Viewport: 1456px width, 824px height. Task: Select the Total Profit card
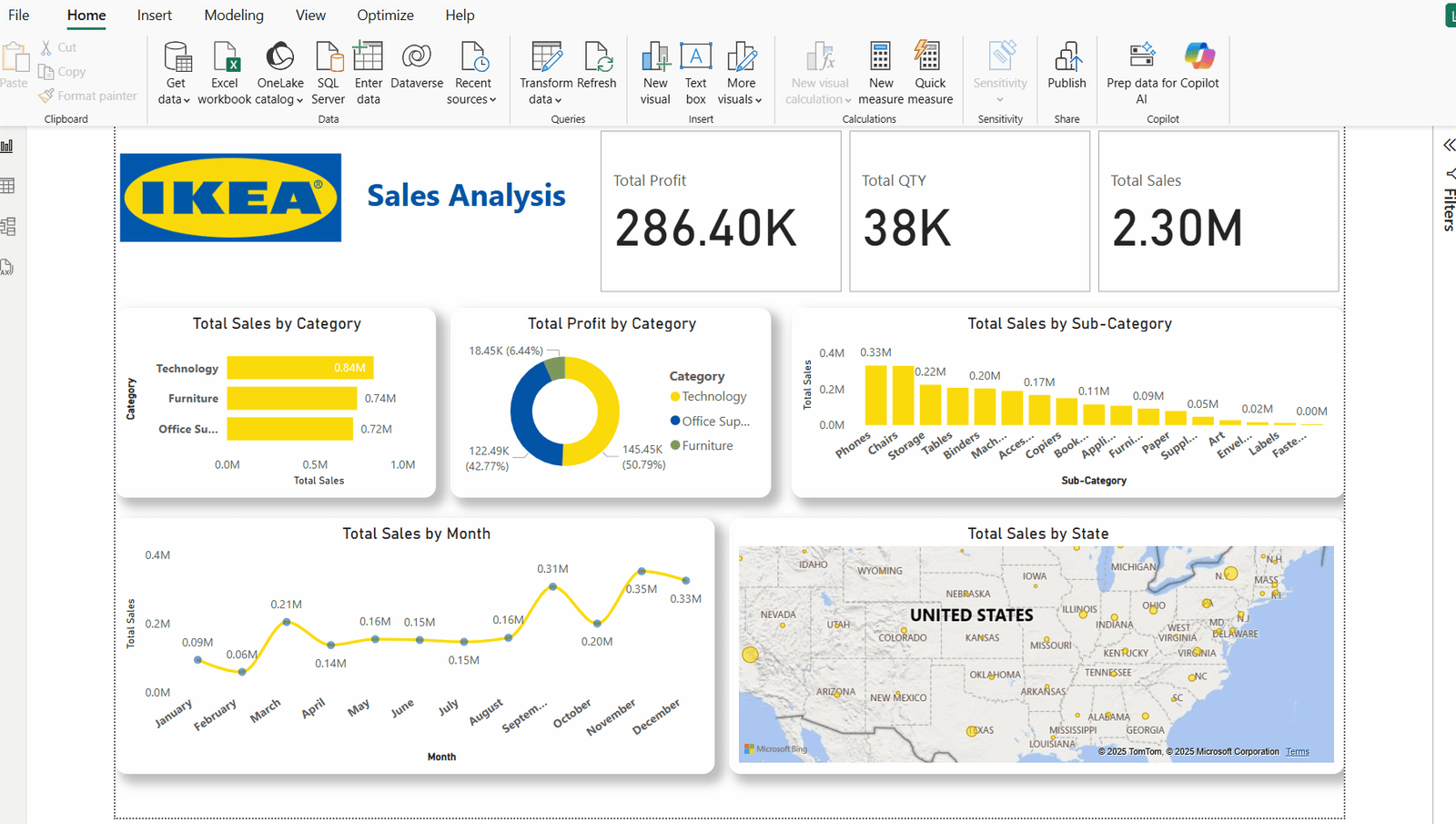click(720, 211)
